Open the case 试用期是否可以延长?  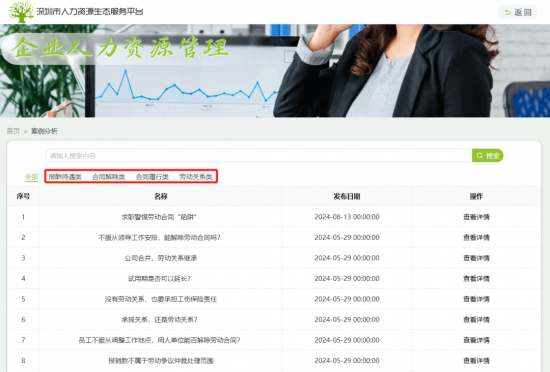[159, 278]
